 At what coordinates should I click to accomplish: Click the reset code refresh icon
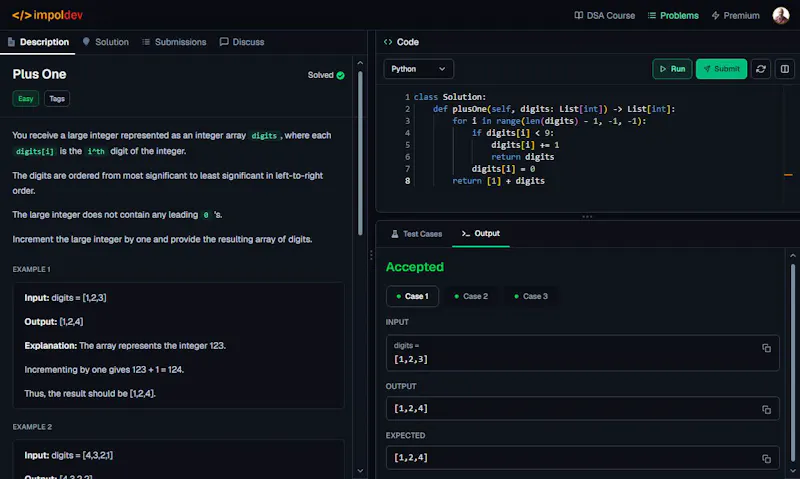[761, 69]
